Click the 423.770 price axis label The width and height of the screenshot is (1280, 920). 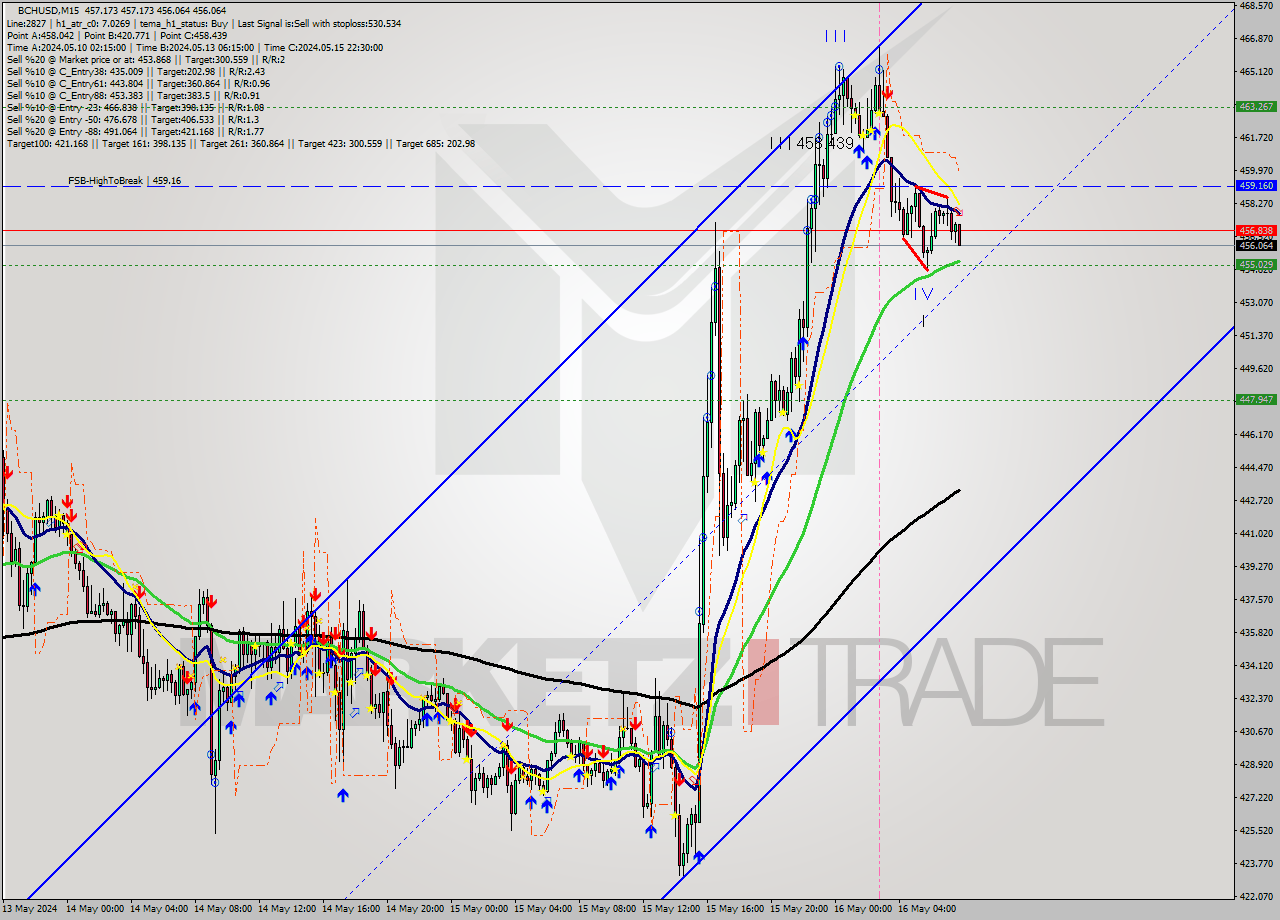tap(1255, 864)
